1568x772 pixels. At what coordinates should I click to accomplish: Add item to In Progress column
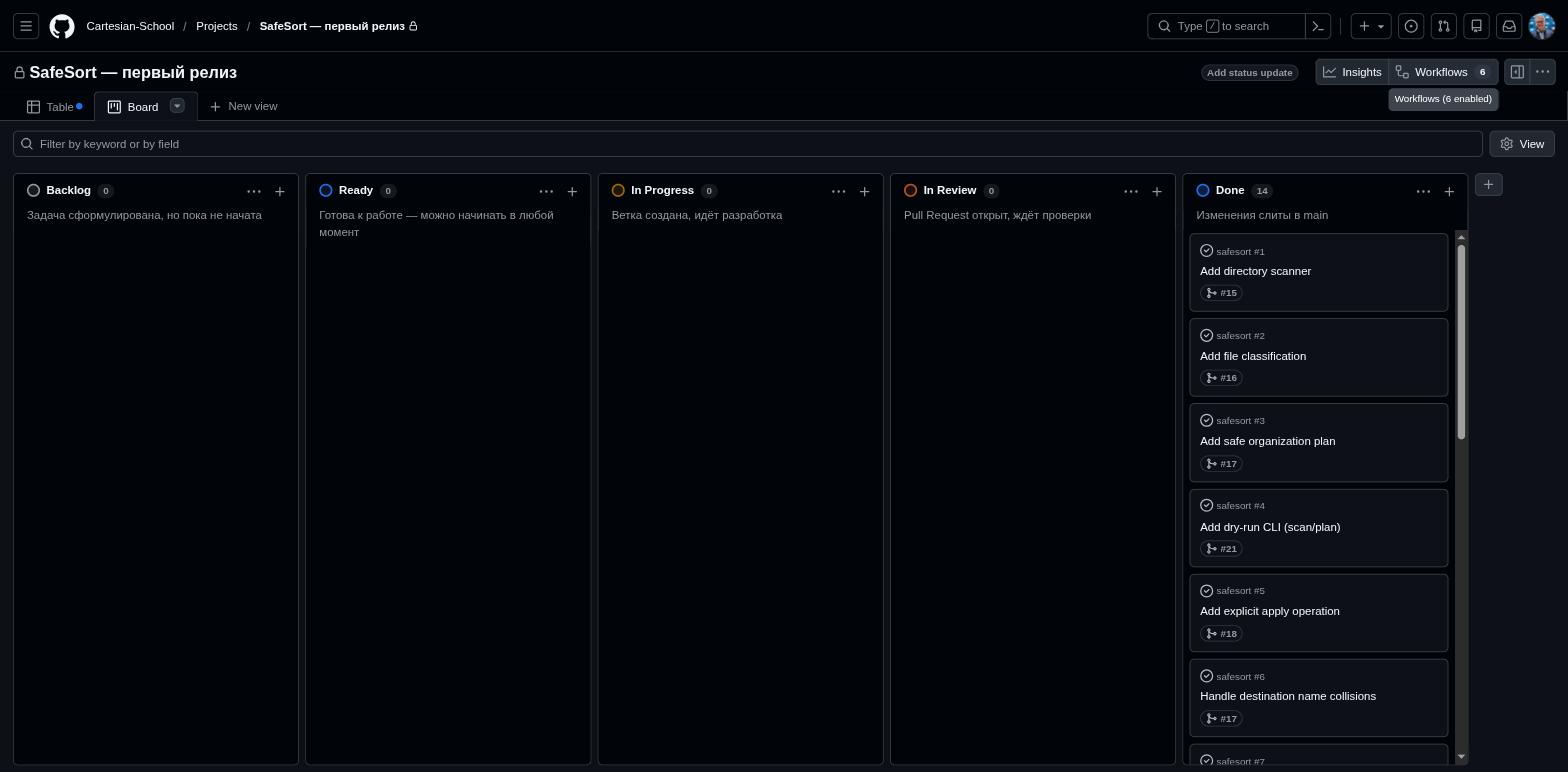864,191
